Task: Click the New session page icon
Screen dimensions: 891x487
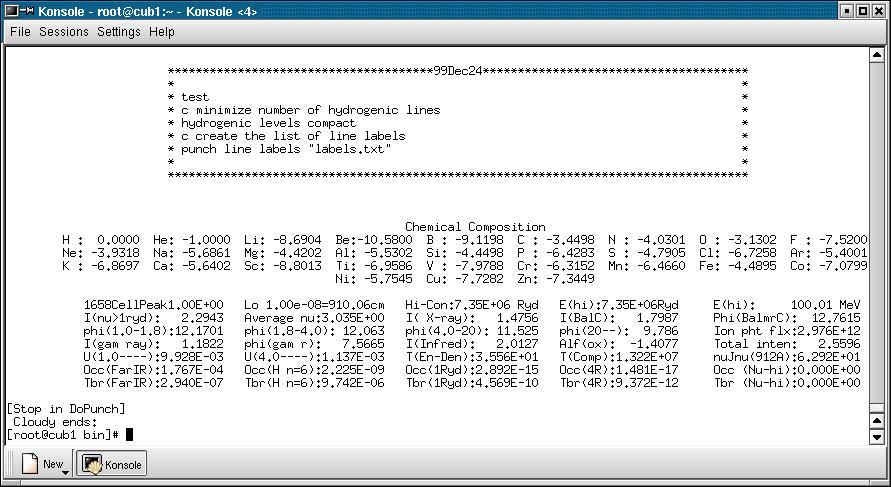Action: pos(30,464)
